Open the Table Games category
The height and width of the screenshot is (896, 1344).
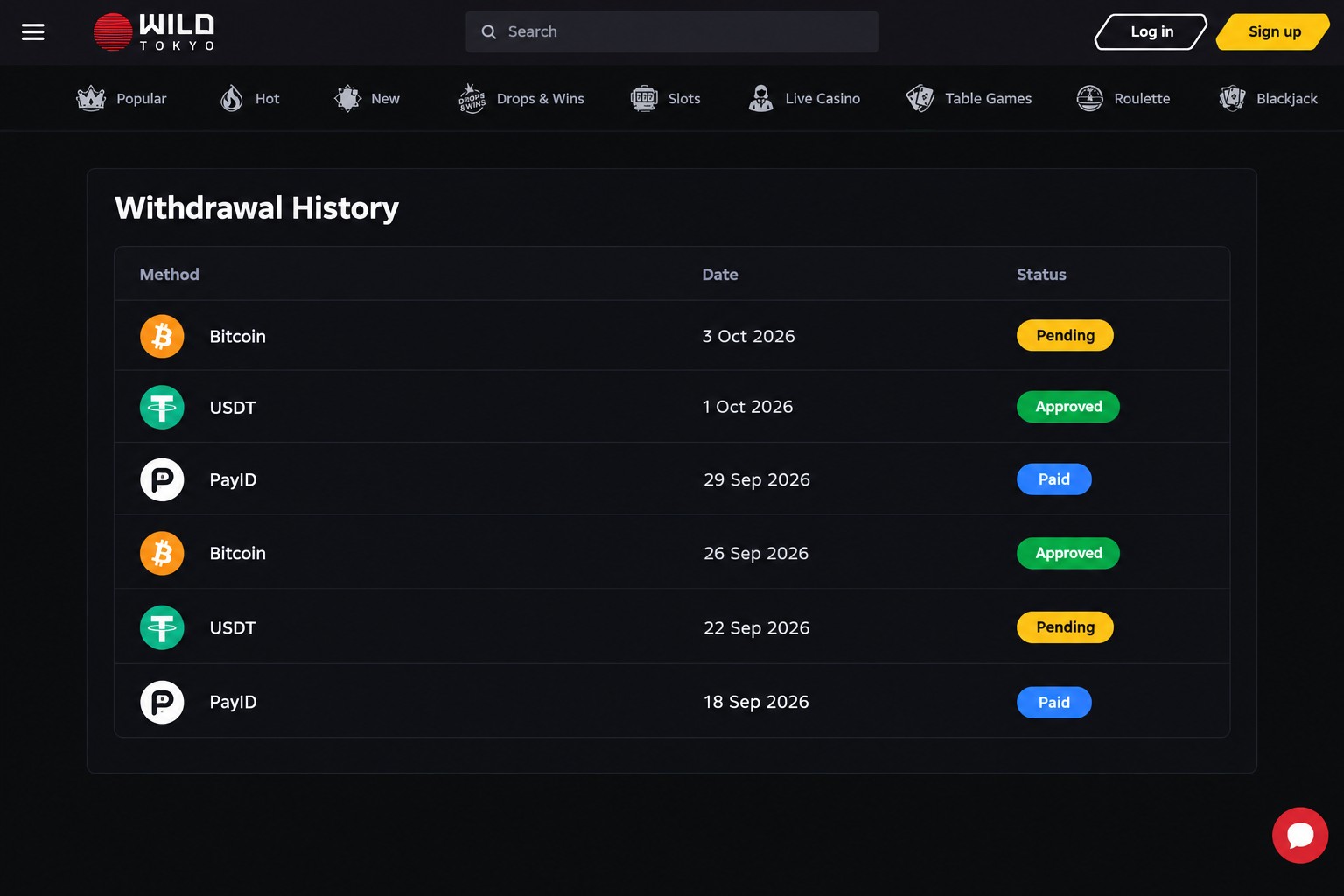pyautogui.click(x=969, y=99)
